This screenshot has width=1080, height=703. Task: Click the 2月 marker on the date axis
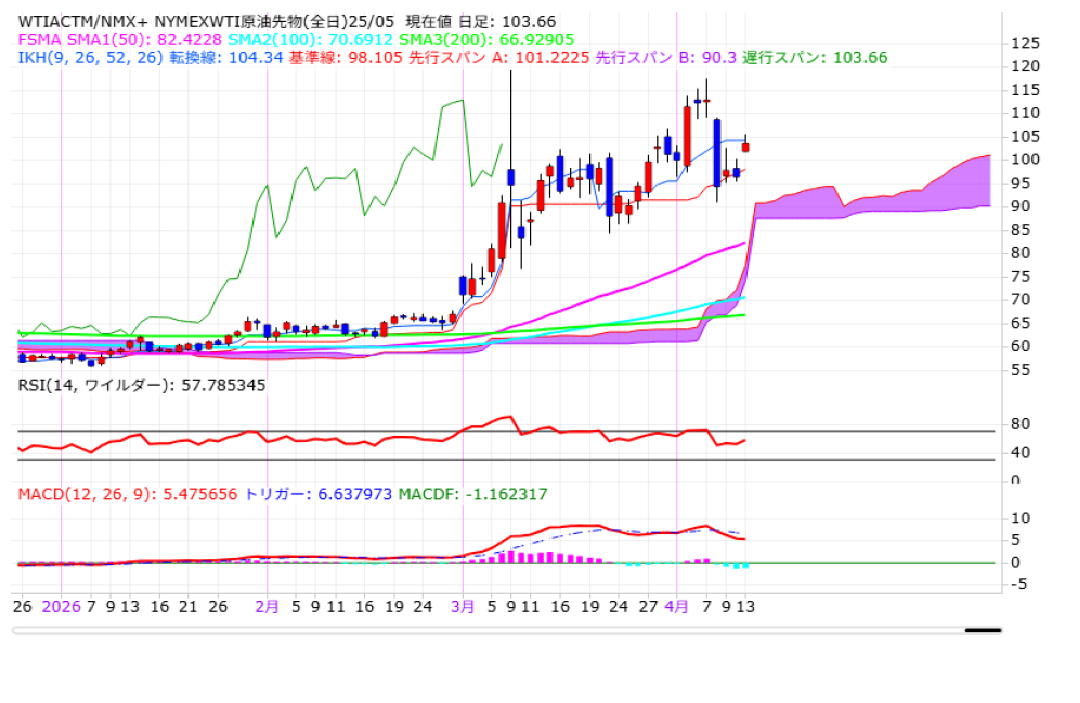[x=267, y=606]
